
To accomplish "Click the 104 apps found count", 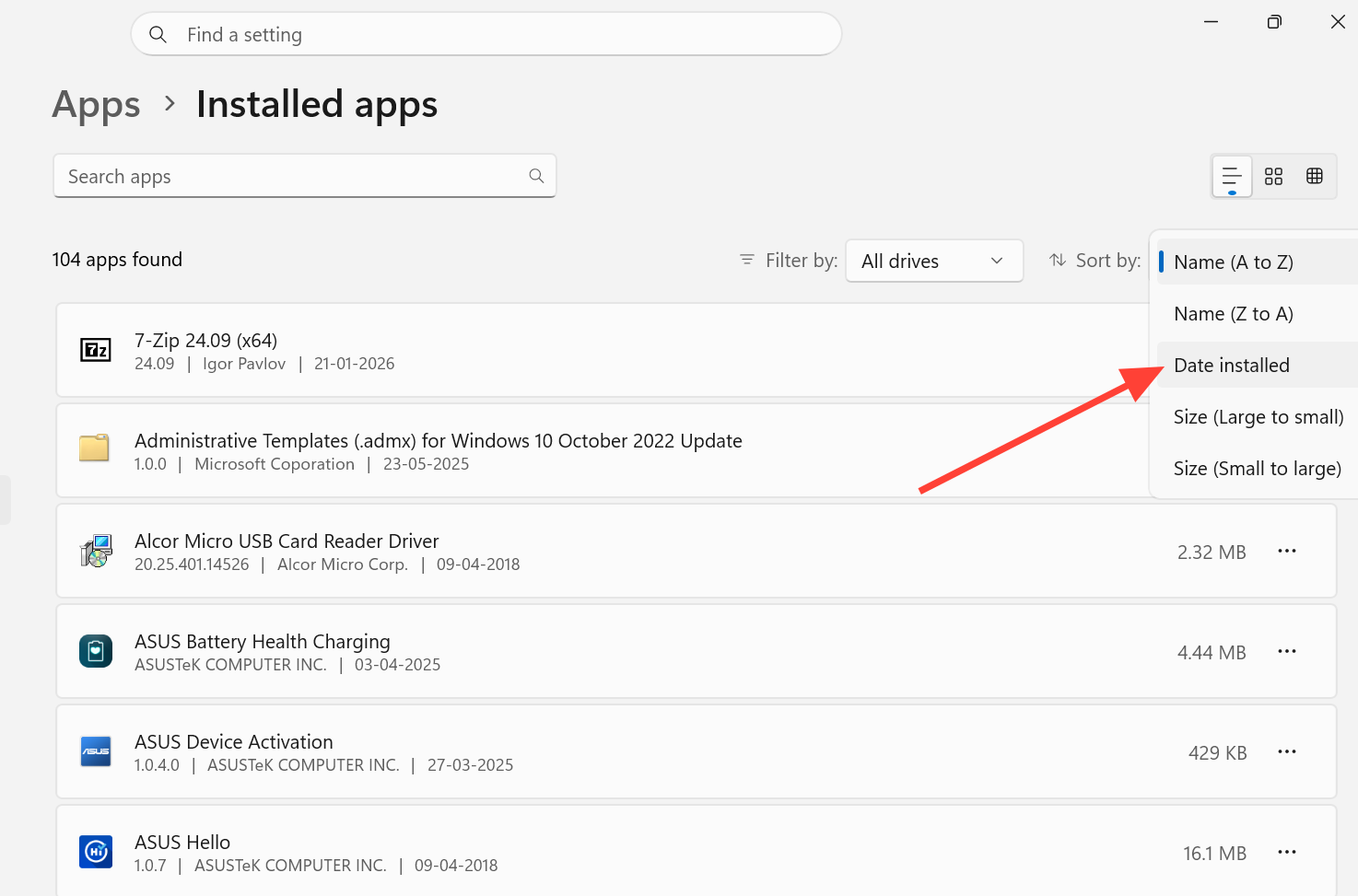I will 117,260.
